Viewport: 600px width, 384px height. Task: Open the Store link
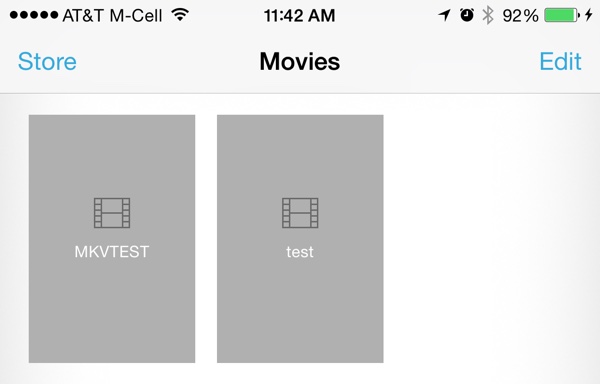point(47,61)
